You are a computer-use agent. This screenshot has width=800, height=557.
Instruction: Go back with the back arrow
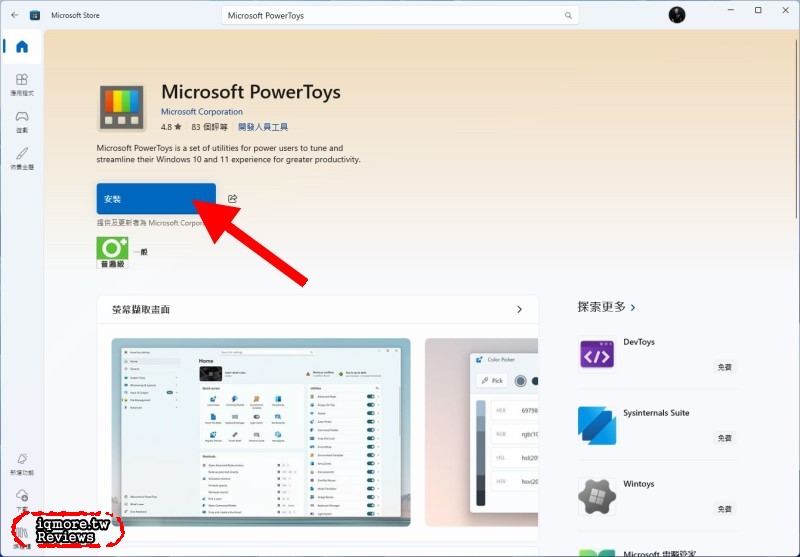click(15, 15)
